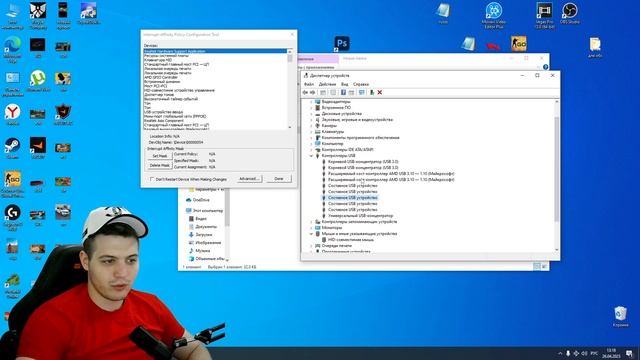Open the Вид menu
The width and height of the screenshot is (640, 360).
pos(344,84)
